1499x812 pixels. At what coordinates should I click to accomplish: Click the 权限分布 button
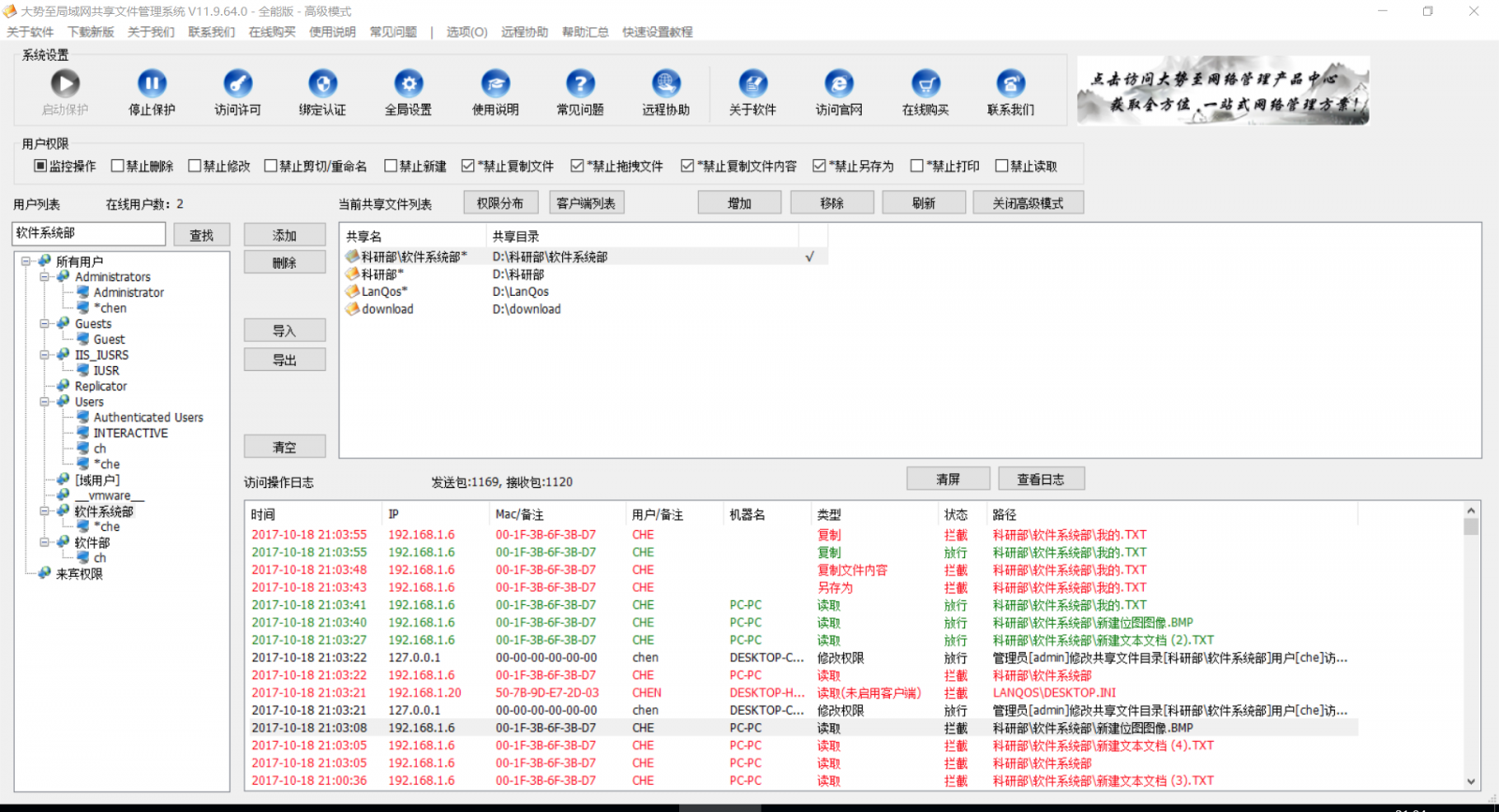click(500, 202)
